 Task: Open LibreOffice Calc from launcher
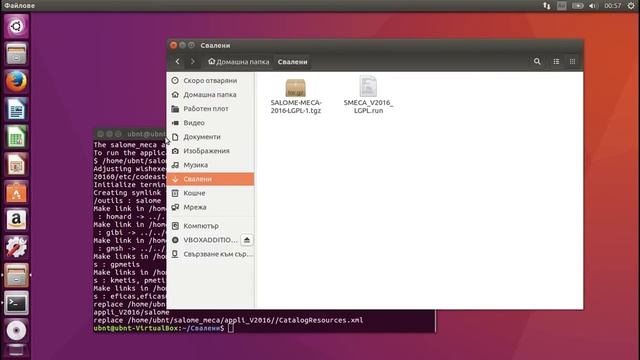[16, 137]
